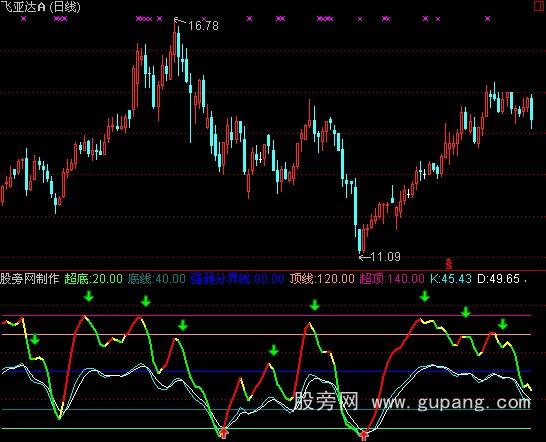This screenshot has width=546, height=442.
Task: Select the leftmost magenta cross marker at the top
Action: pos(23,18)
